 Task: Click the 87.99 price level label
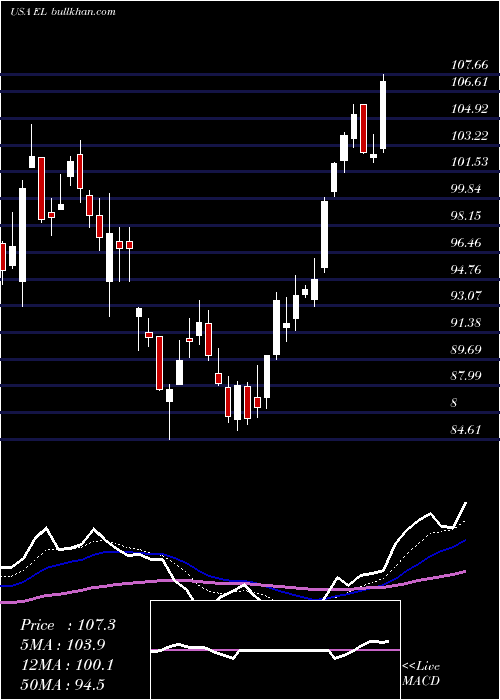(x=466, y=376)
